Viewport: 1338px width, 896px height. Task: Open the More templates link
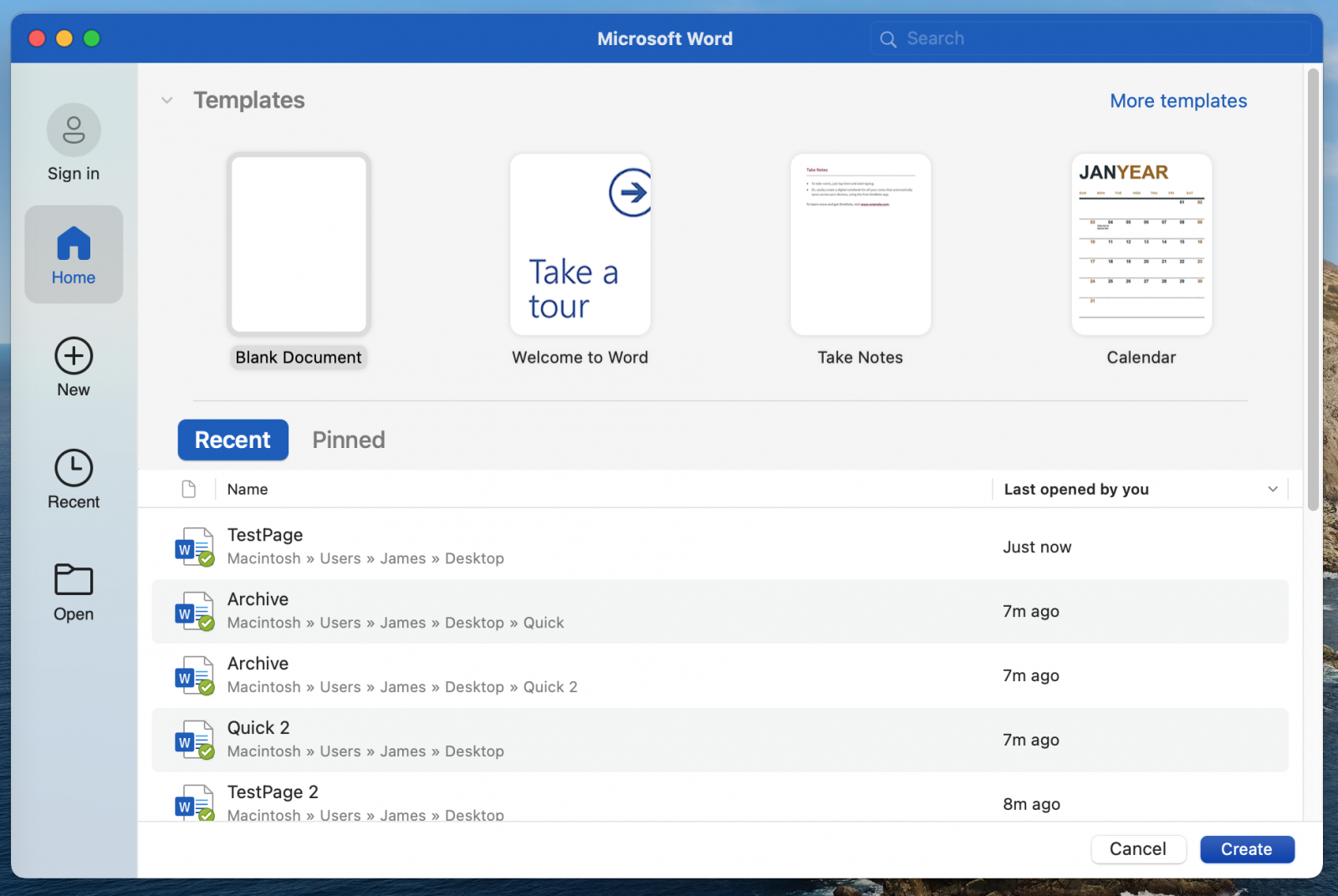pyautogui.click(x=1178, y=100)
